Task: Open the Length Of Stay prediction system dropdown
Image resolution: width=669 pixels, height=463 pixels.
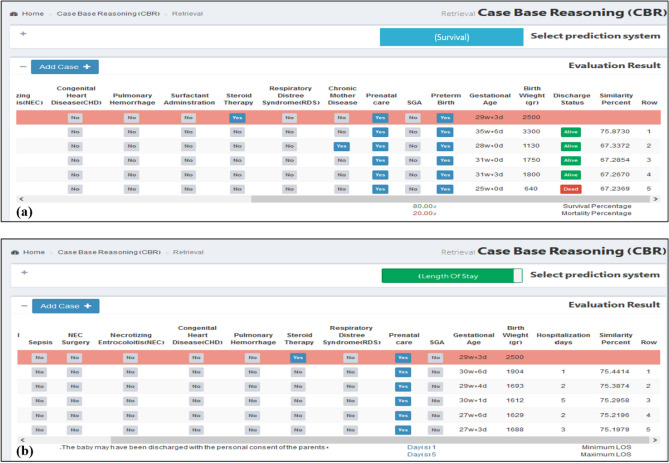Action: pyautogui.click(x=451, y=276)
